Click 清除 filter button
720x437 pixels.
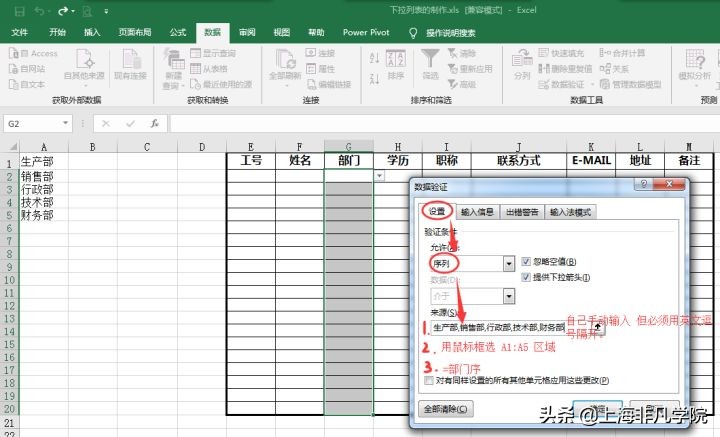[x=462, y=53]
